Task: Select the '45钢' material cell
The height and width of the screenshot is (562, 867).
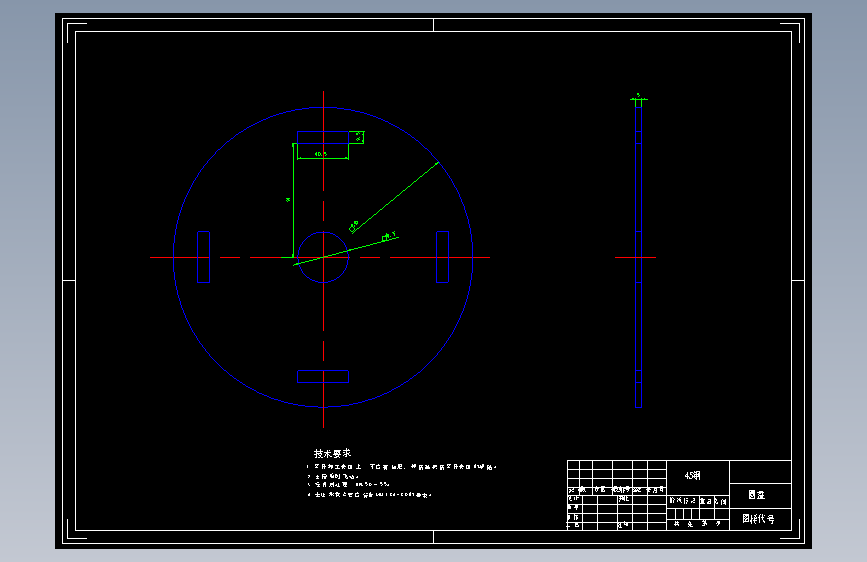Action: pyautogui.click(x=698, y=476)
